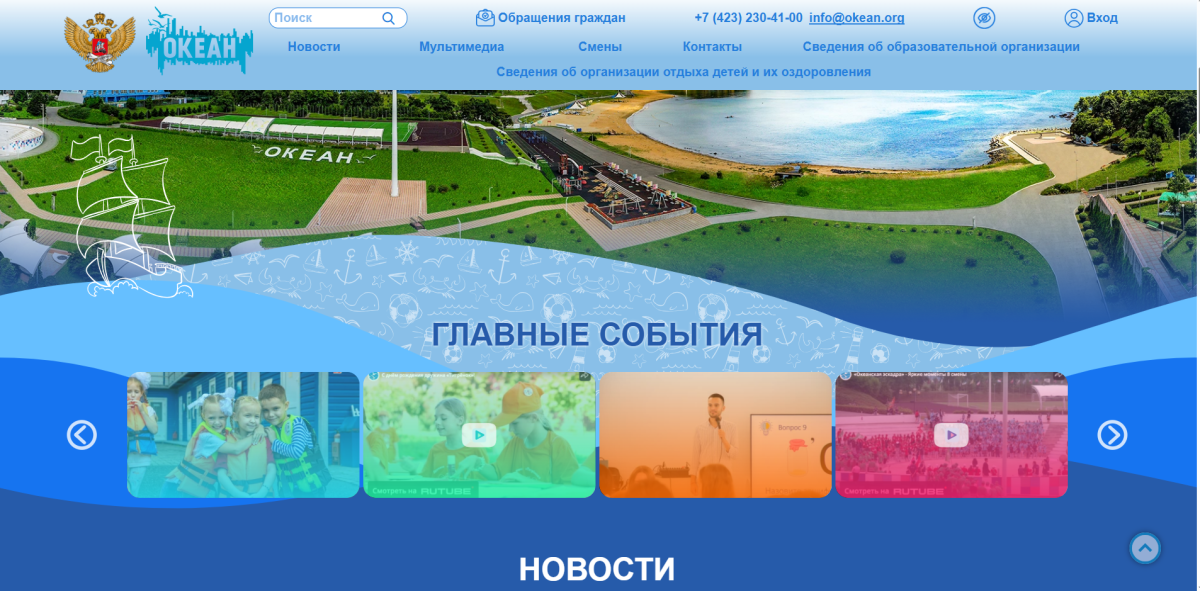The image size is (1200, 591).
Task: Toggle visually impaired version eye icon
Action: click(x=984, y=18)
